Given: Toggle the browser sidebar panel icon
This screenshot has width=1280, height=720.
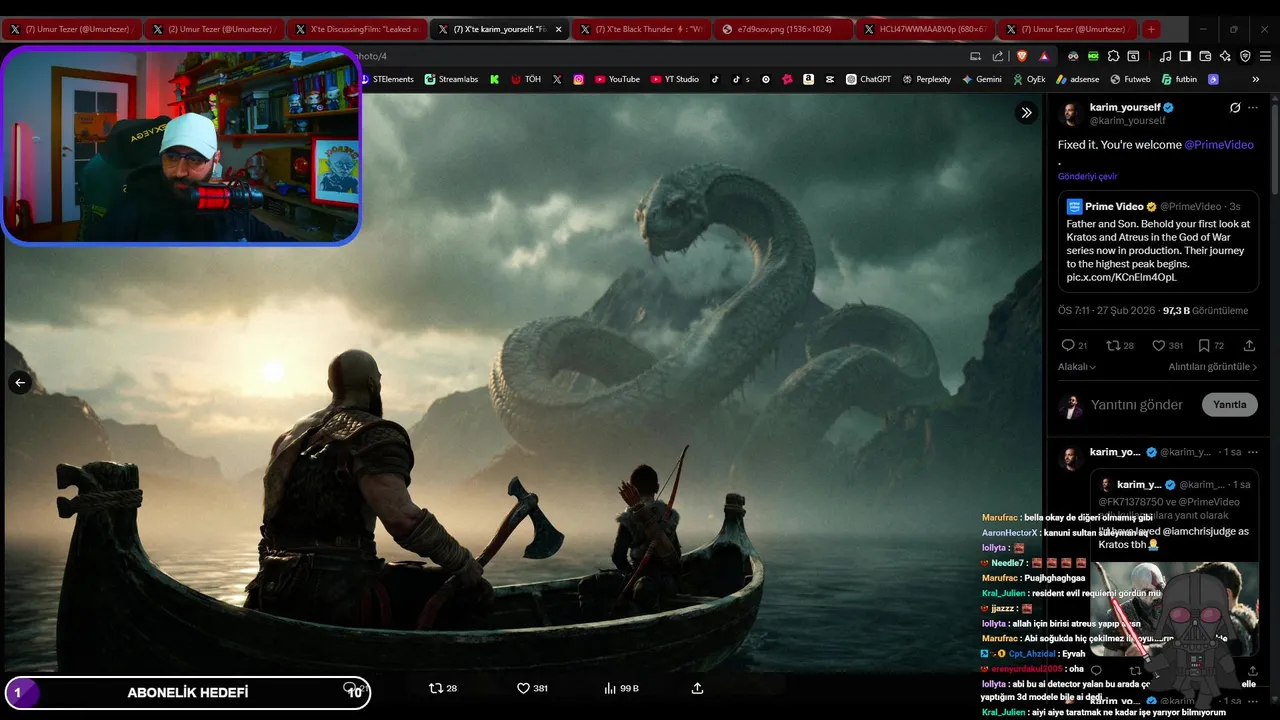Looking at the screenshot, I should (x=1185, y=56).
